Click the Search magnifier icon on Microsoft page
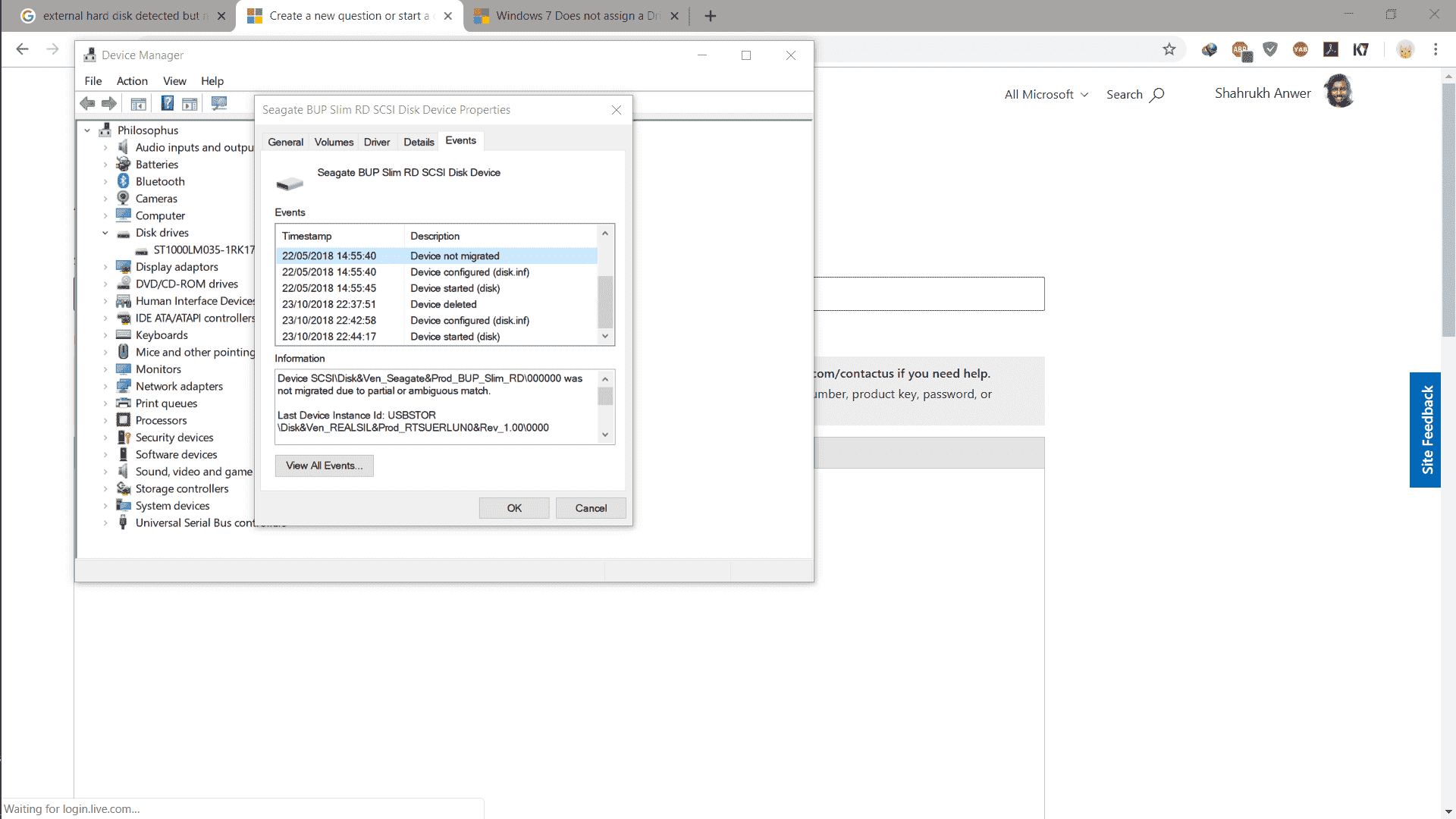The width and height of the screenshot is (1456, 819). click(x=1156, y=95)
